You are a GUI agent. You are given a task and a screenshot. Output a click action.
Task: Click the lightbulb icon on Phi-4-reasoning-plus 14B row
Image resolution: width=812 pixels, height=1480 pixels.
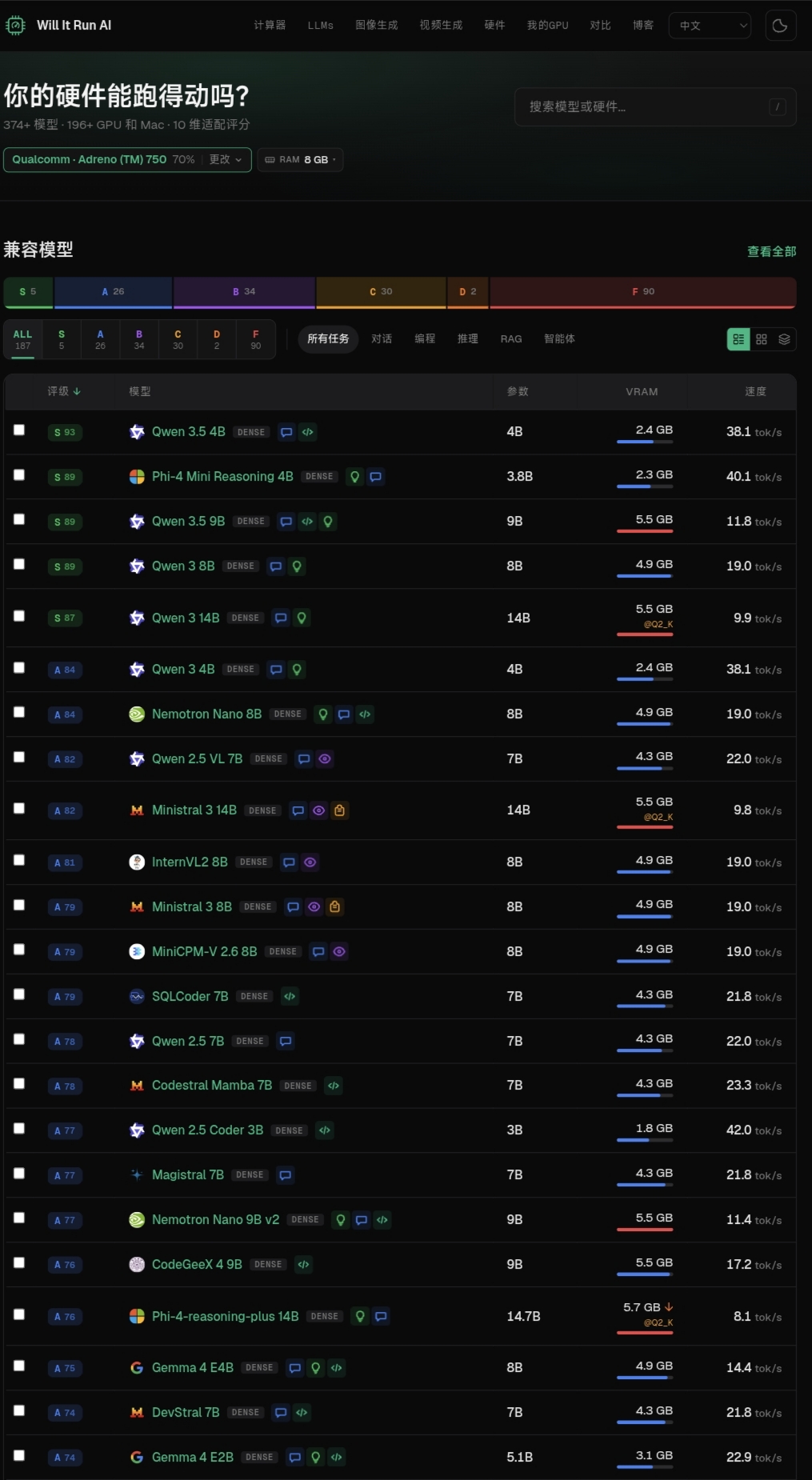361,1316
